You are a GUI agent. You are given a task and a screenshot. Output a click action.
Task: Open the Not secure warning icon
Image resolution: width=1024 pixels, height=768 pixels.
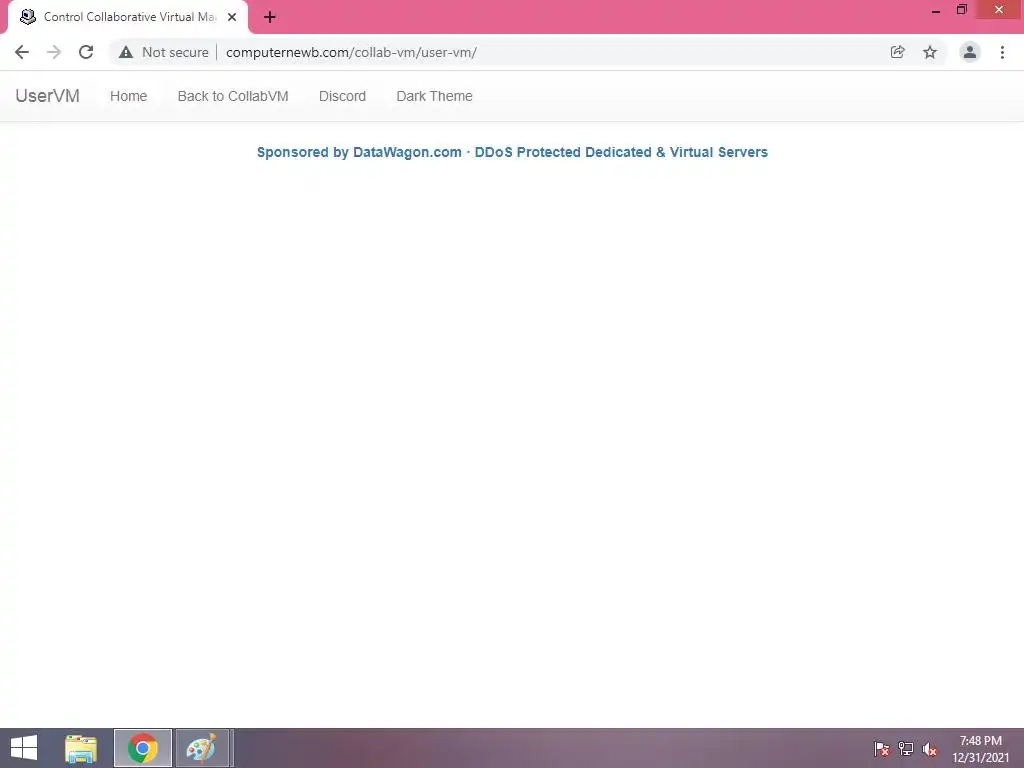coord(126,52)
